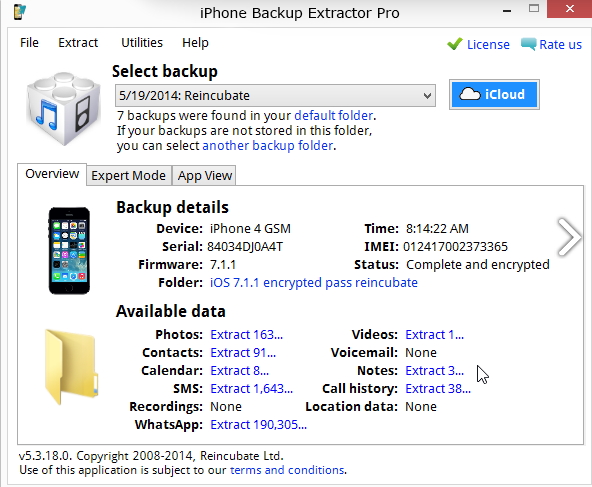
Task: Switch to the Overview tab
Action: pyautogui.click(x=52, y=174)
